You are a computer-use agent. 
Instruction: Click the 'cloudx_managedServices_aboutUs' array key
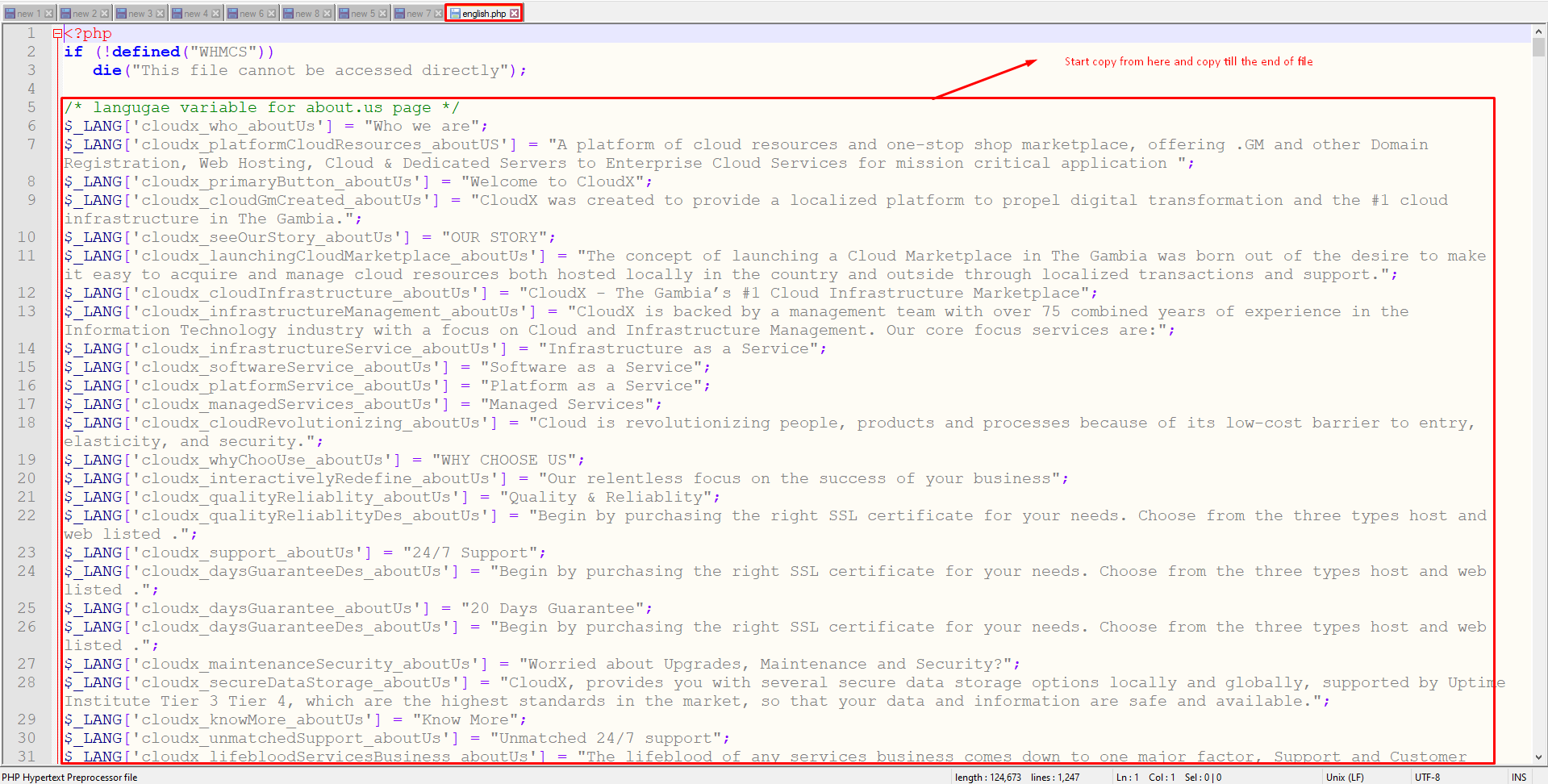click(x=286, y=404)
